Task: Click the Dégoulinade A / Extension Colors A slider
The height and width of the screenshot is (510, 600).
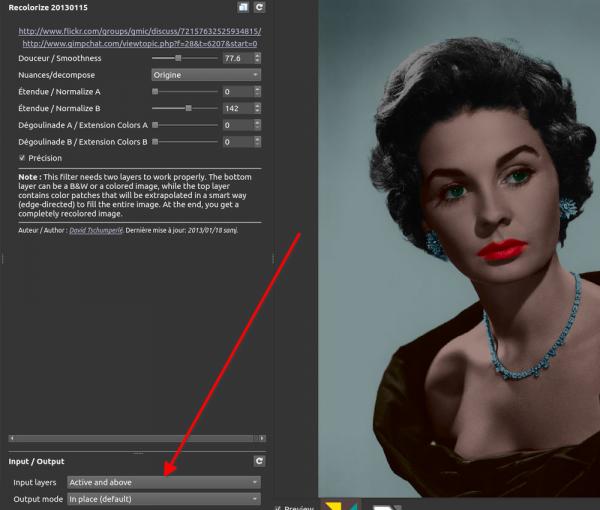Action: (x=185, y=125)
